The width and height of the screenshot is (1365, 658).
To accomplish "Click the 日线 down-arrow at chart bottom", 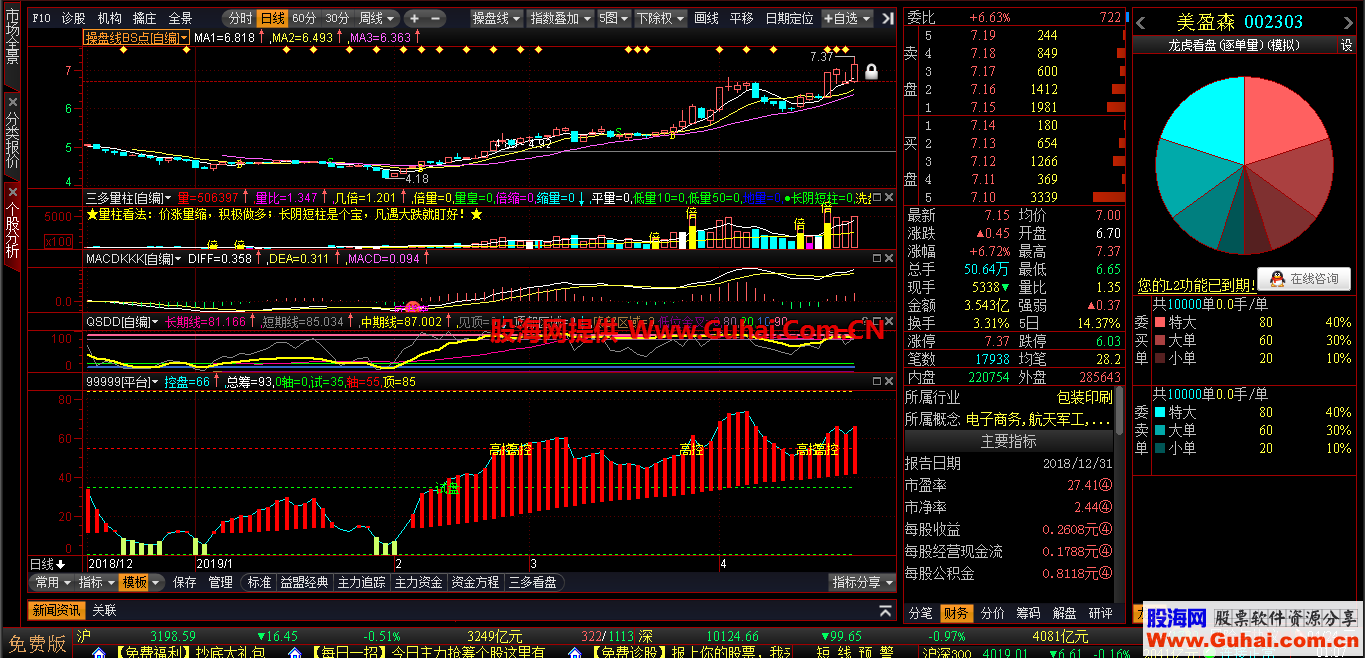I will (x=59, y=564).
